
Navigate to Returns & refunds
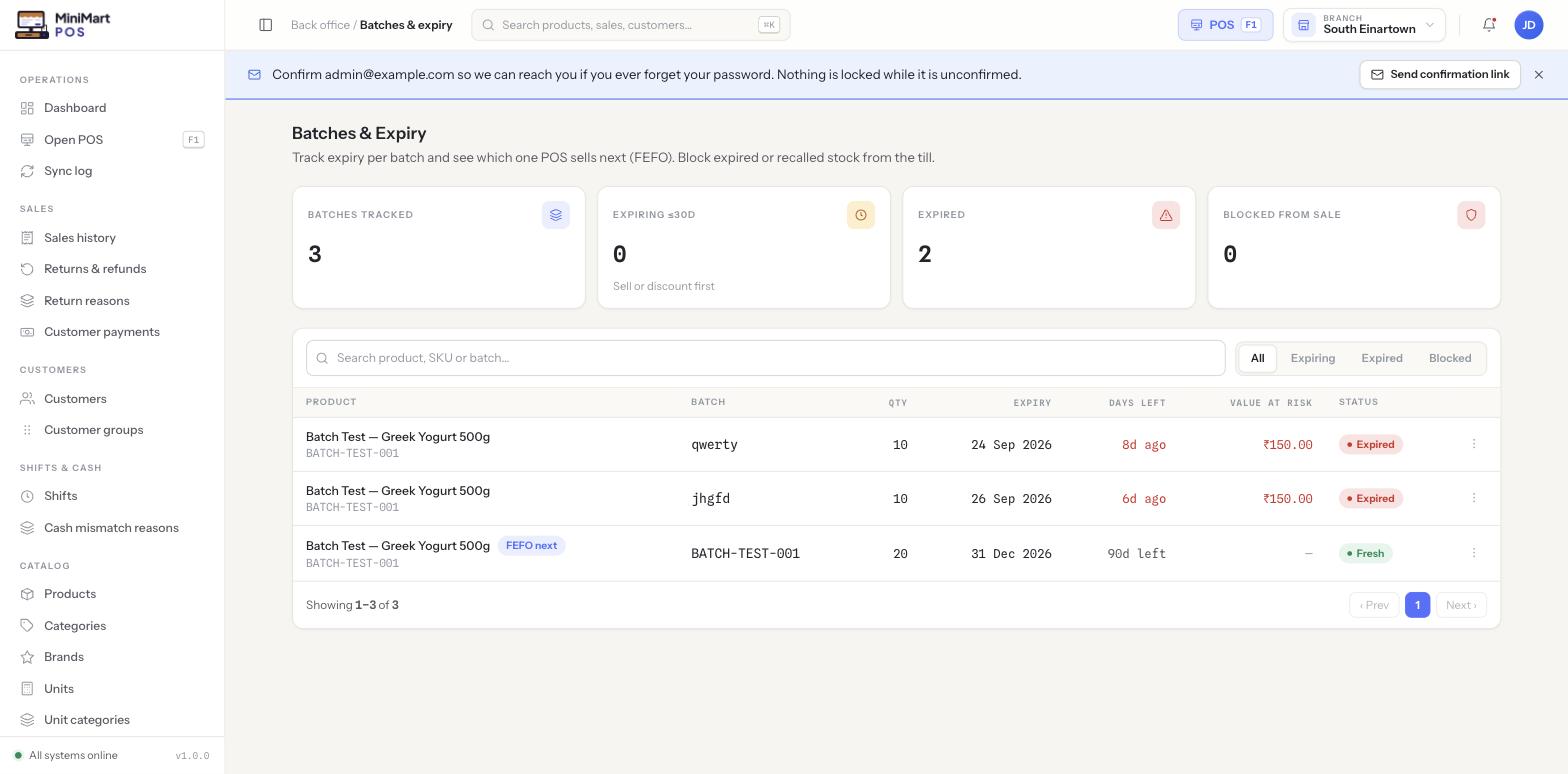click(x=112, y=269)
